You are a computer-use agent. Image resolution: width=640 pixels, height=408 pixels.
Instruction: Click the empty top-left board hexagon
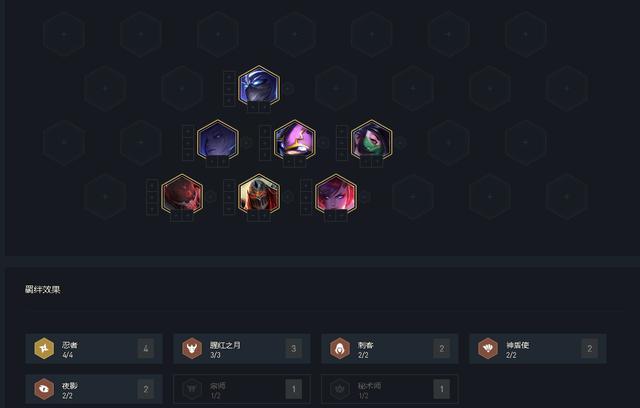[x=64, y=34]
